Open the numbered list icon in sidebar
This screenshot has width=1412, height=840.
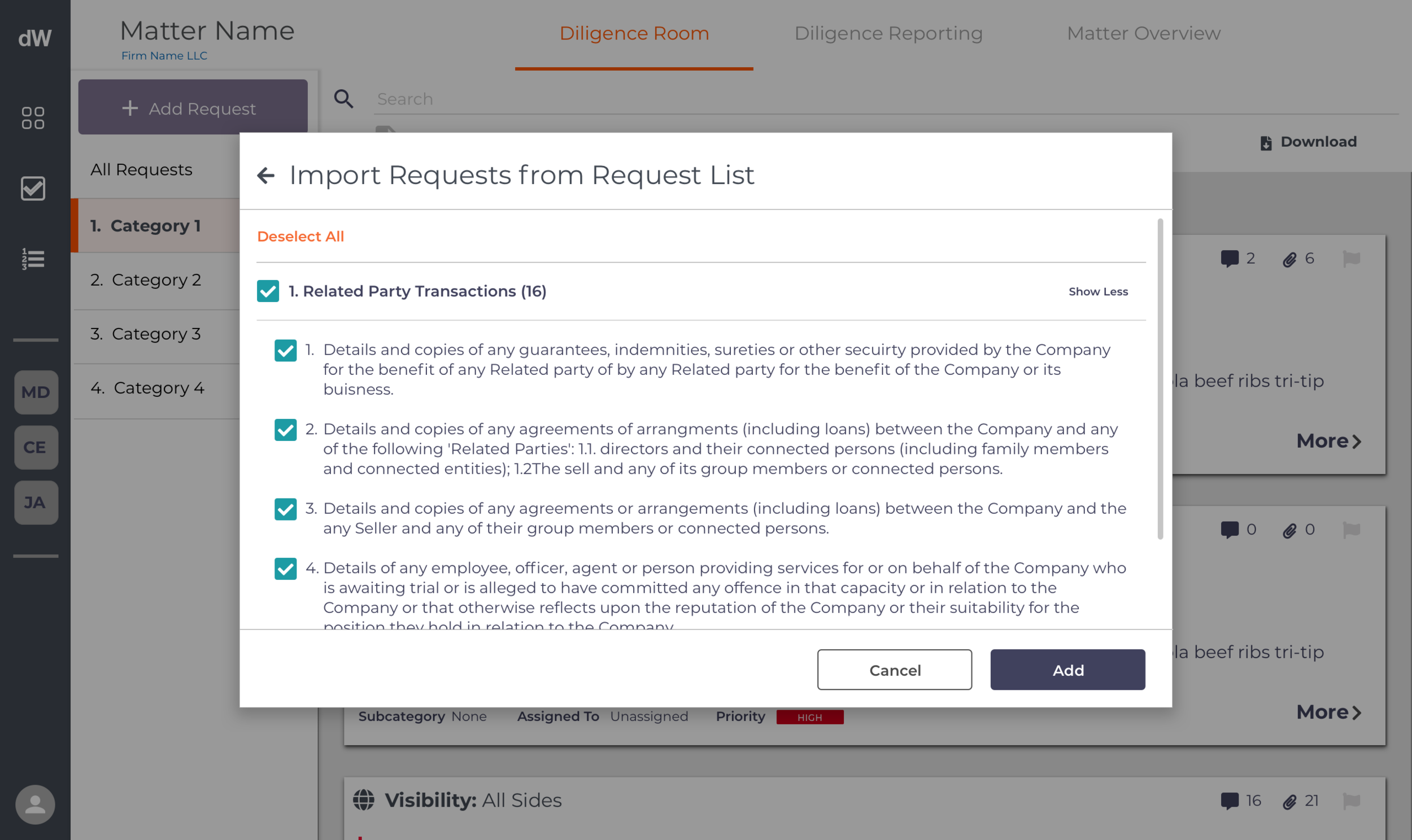tap(33, 259)
